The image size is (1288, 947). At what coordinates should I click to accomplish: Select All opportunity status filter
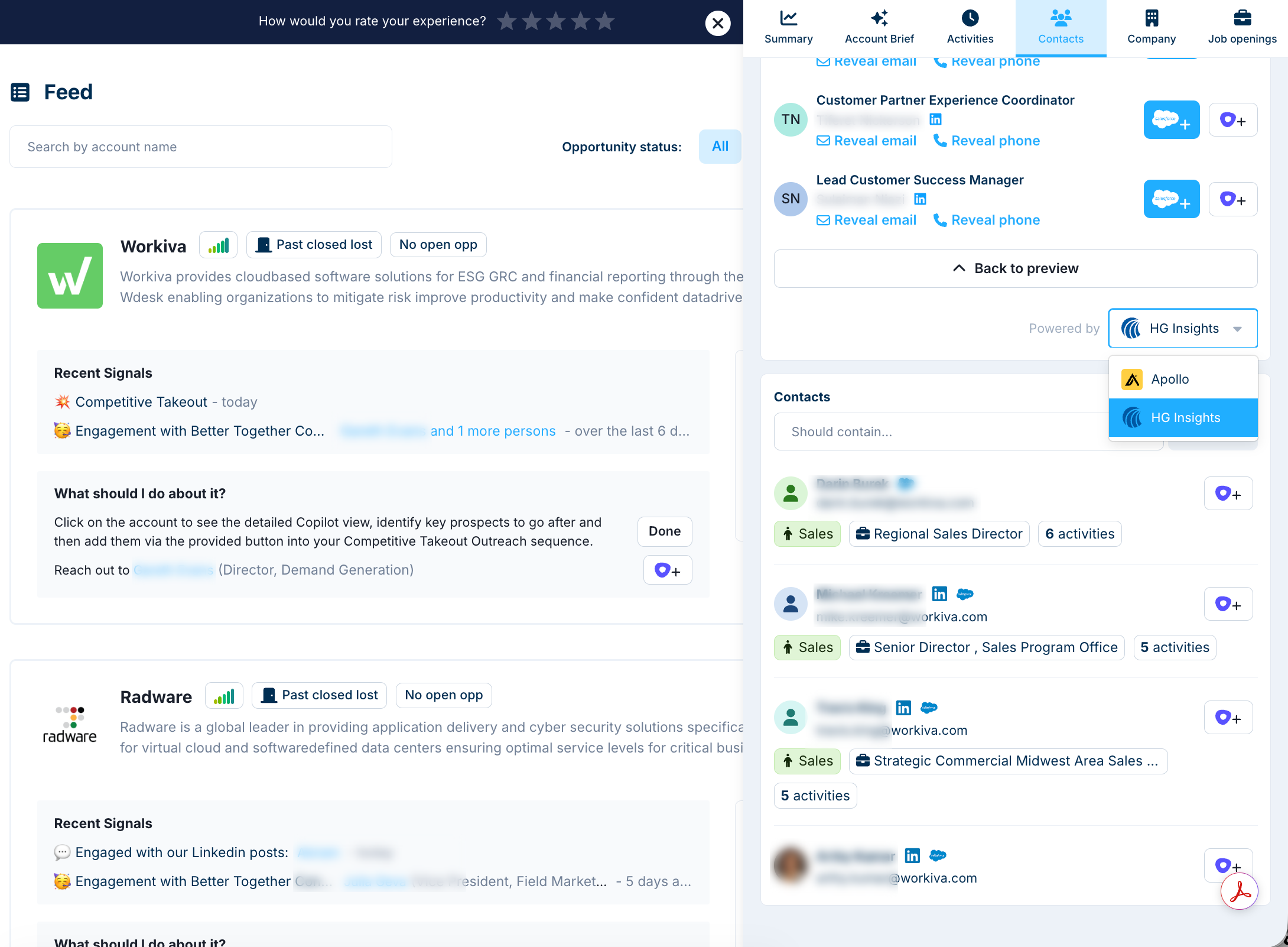tap(720, 147)
